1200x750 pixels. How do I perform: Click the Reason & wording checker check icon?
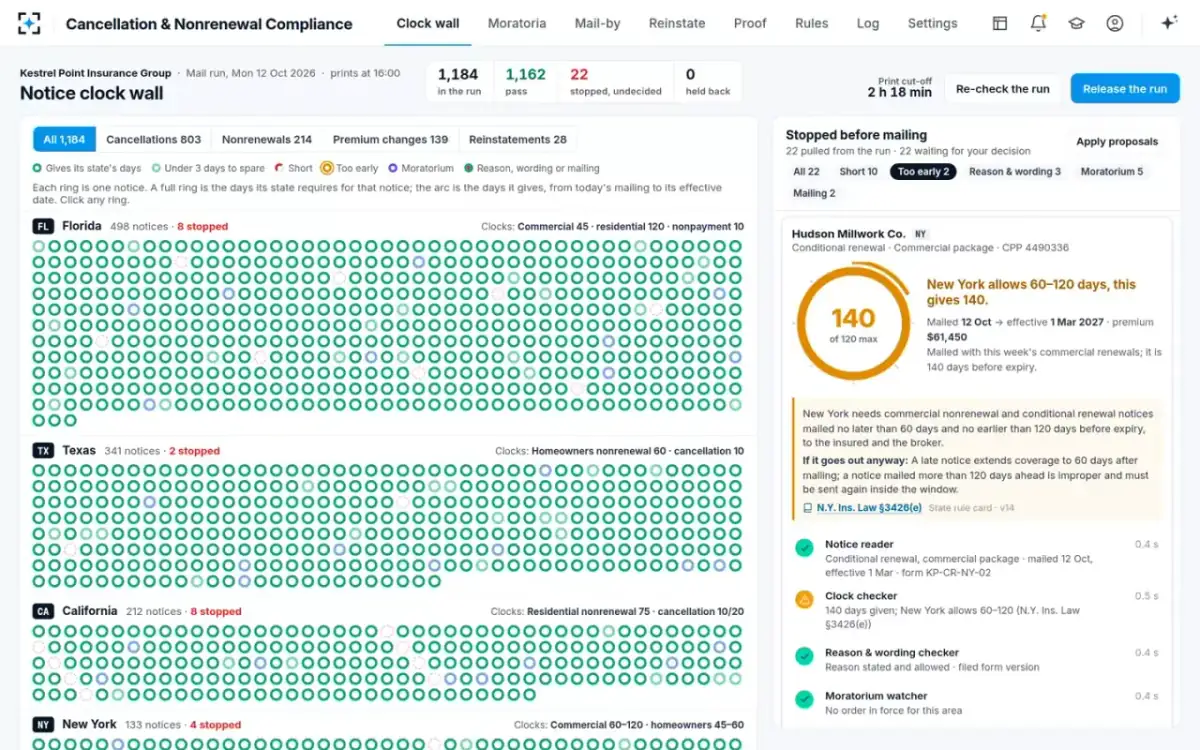click(804, 656)
